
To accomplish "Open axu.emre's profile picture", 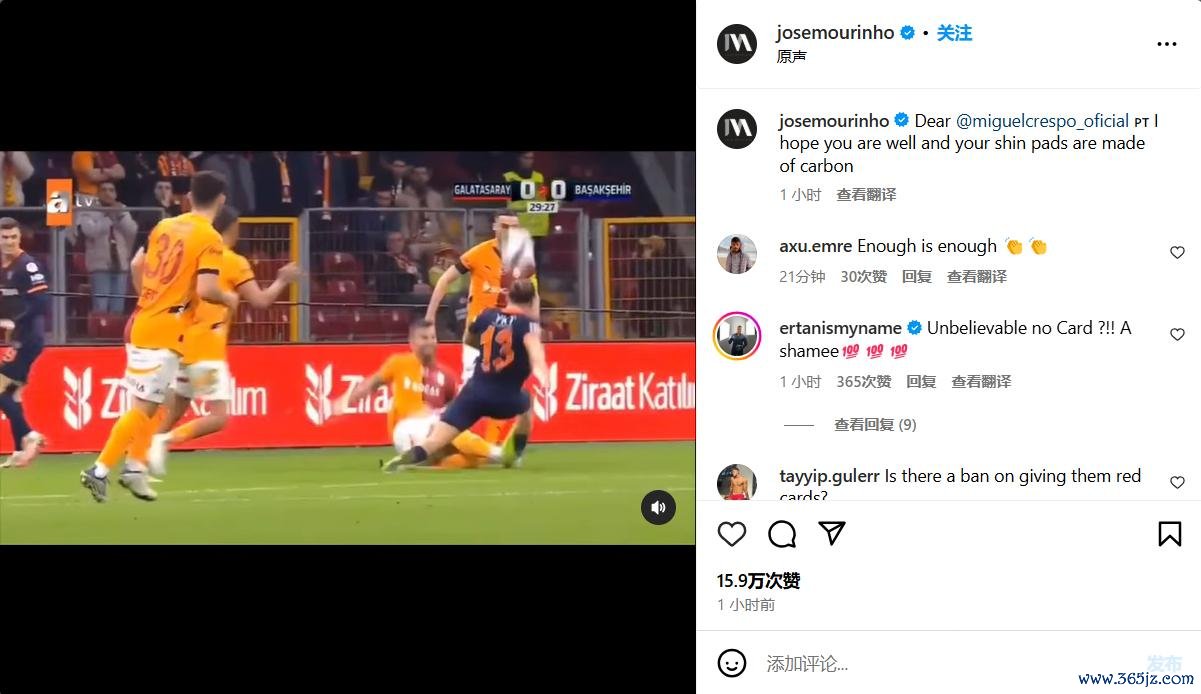I will [x=737, y=254].
